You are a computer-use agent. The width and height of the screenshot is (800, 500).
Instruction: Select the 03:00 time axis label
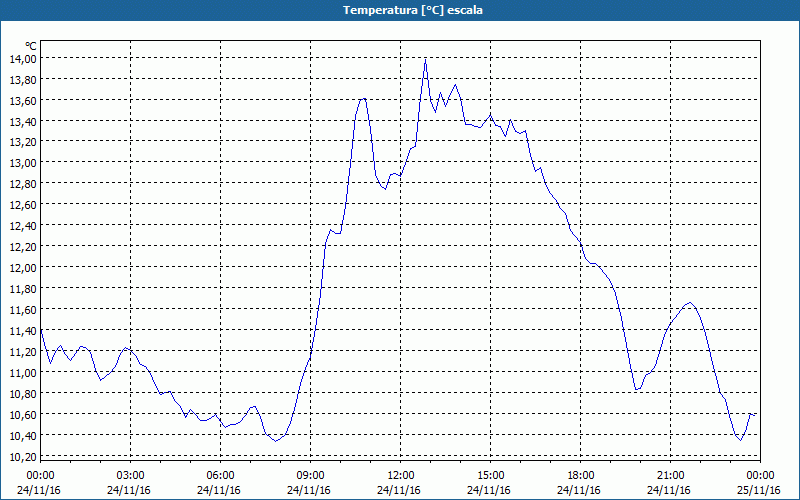(131, 476)
